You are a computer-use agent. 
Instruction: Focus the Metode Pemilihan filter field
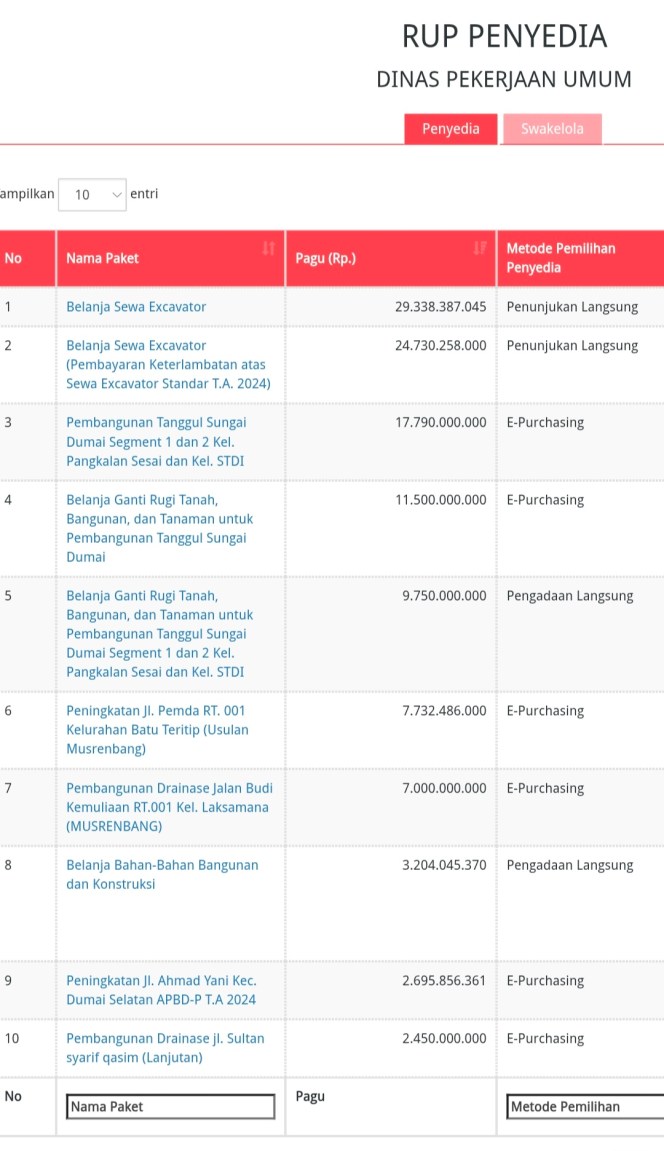pos(585,1106)
